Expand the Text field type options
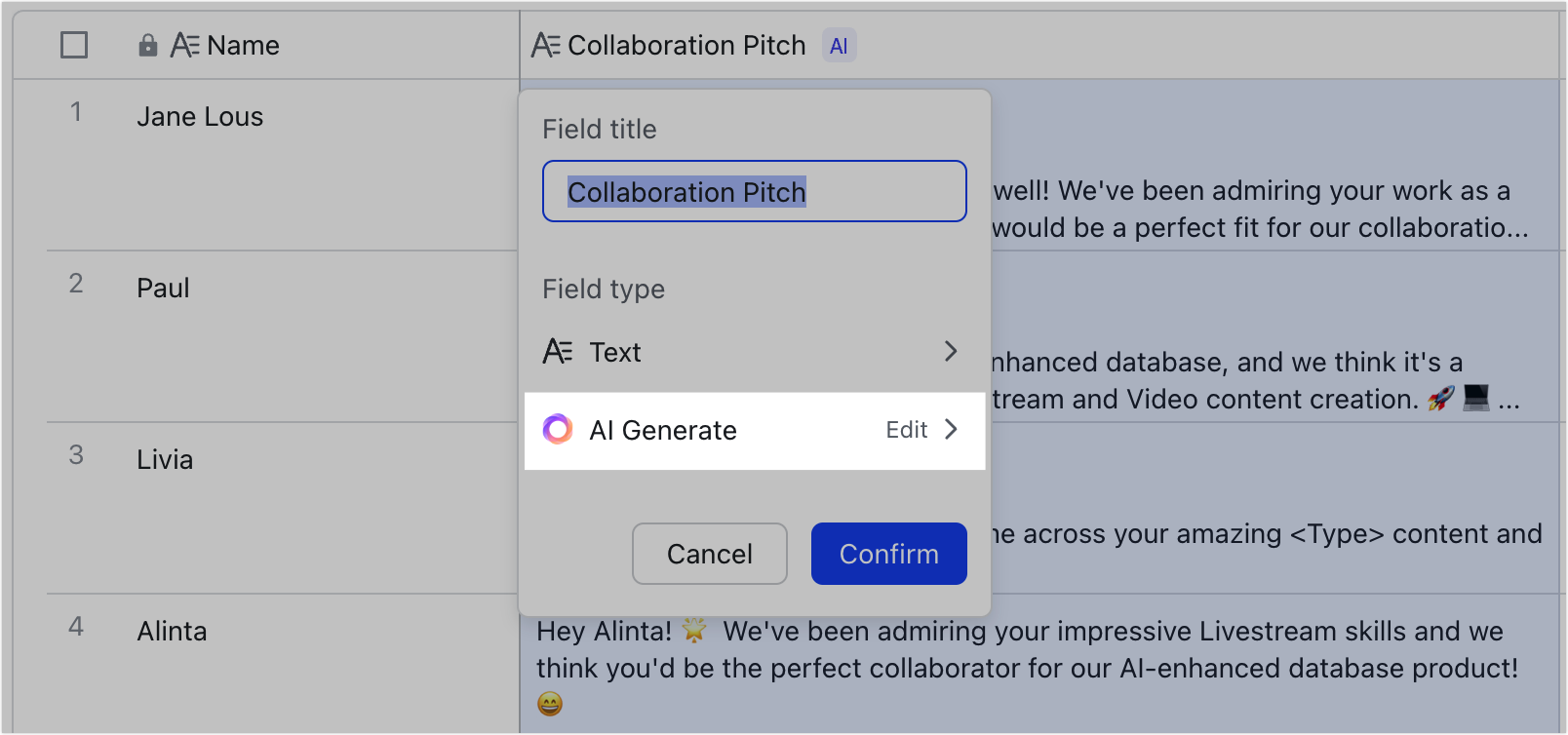1568x735 pixels. pyautogui.click(x=951, y=352)
